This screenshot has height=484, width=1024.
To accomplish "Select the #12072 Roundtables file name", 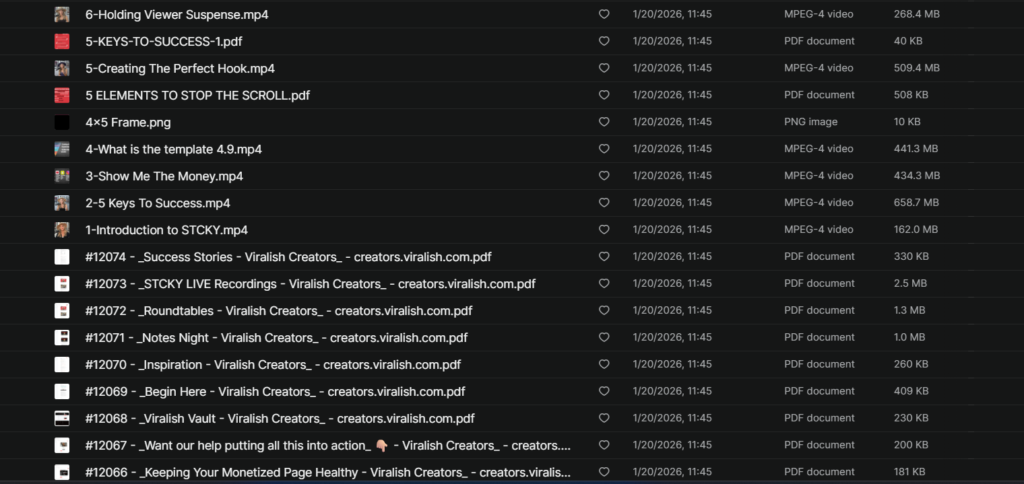I will (x=279, y=311).
